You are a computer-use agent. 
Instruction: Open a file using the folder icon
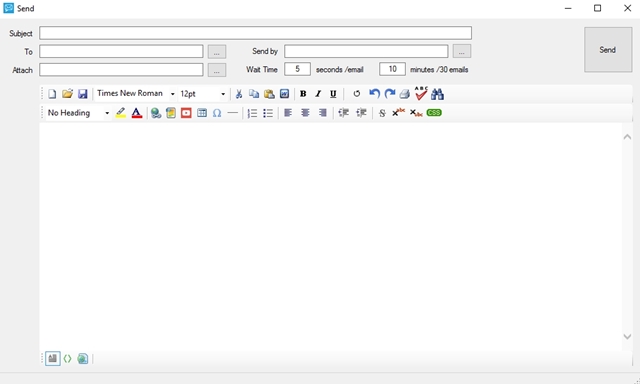(x=67, y=94)
